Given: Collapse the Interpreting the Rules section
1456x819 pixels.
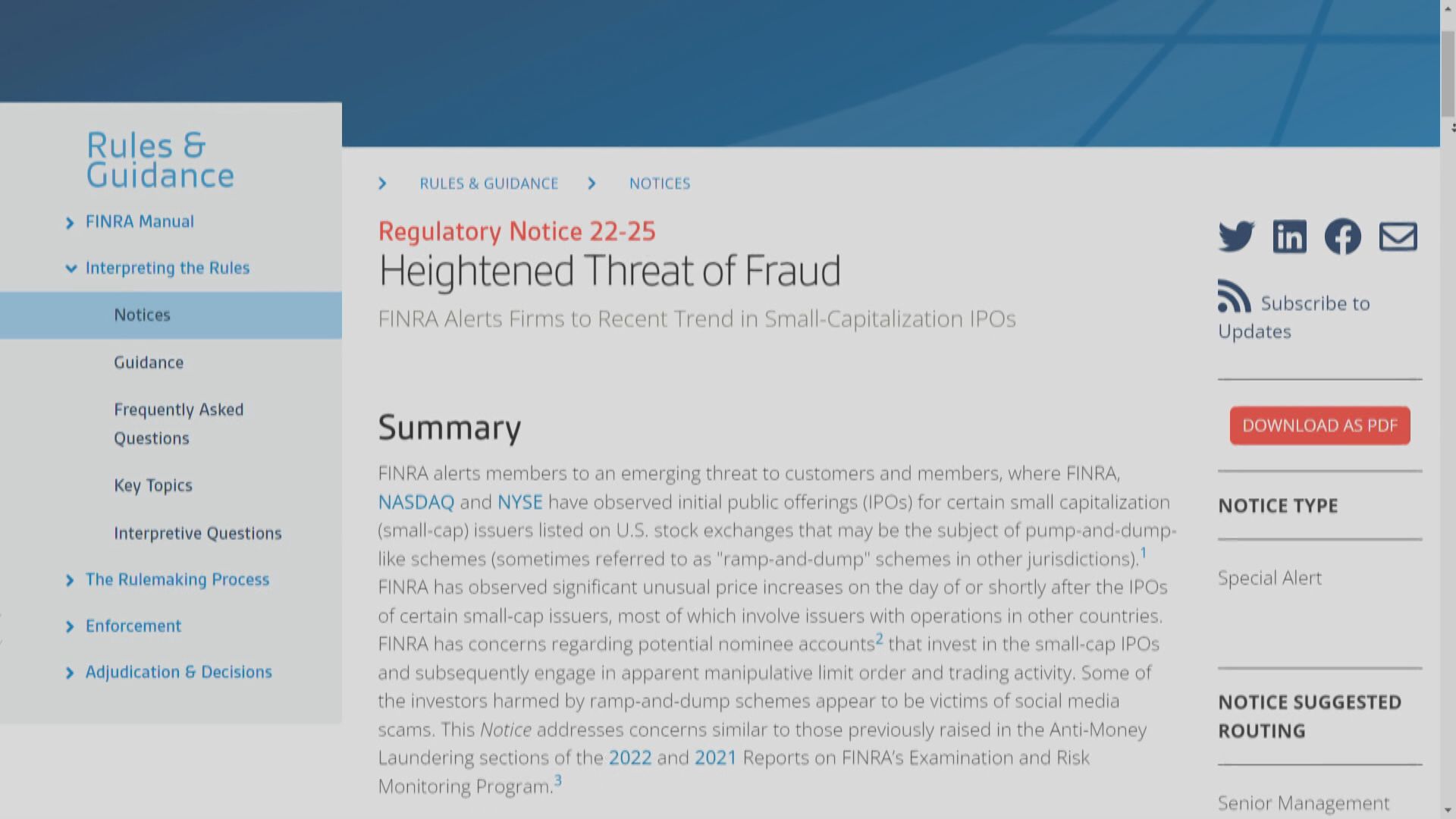Looking at the screenshot, I should [x=71, y=268].
